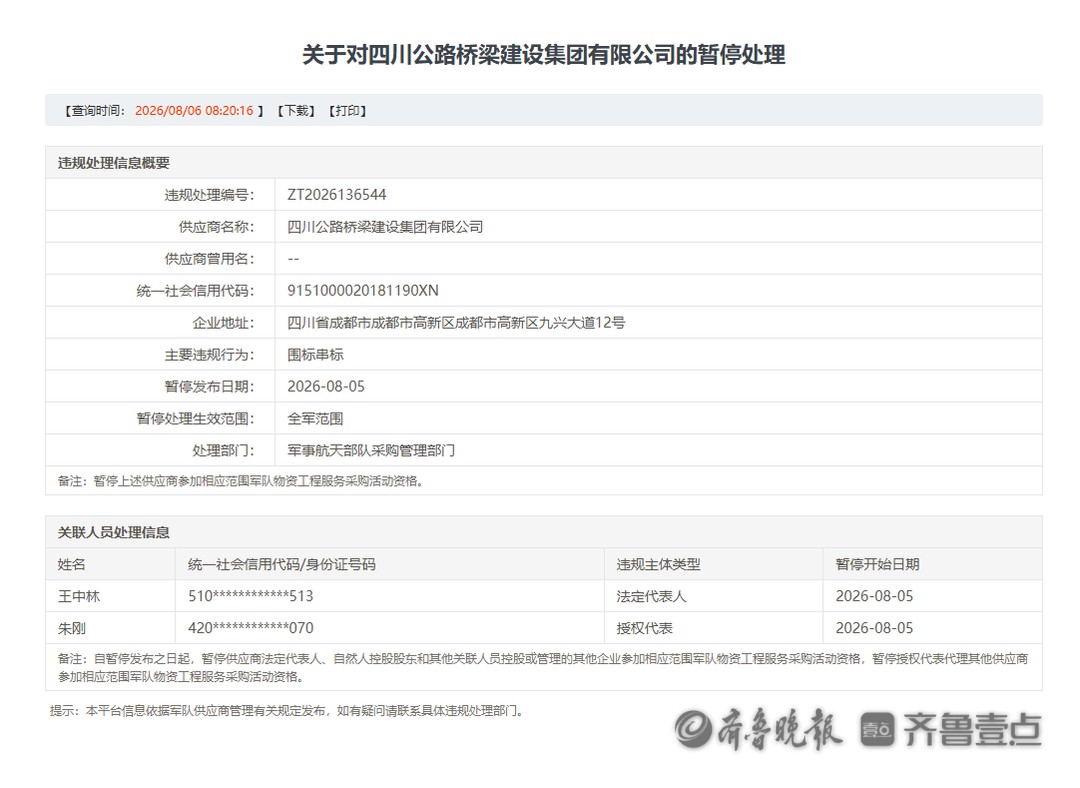Image resolution: width=1080 pixels, height=788 pixels.
Task: Click the 违规主体类型 column header
Action: click(x=658, y=565)
